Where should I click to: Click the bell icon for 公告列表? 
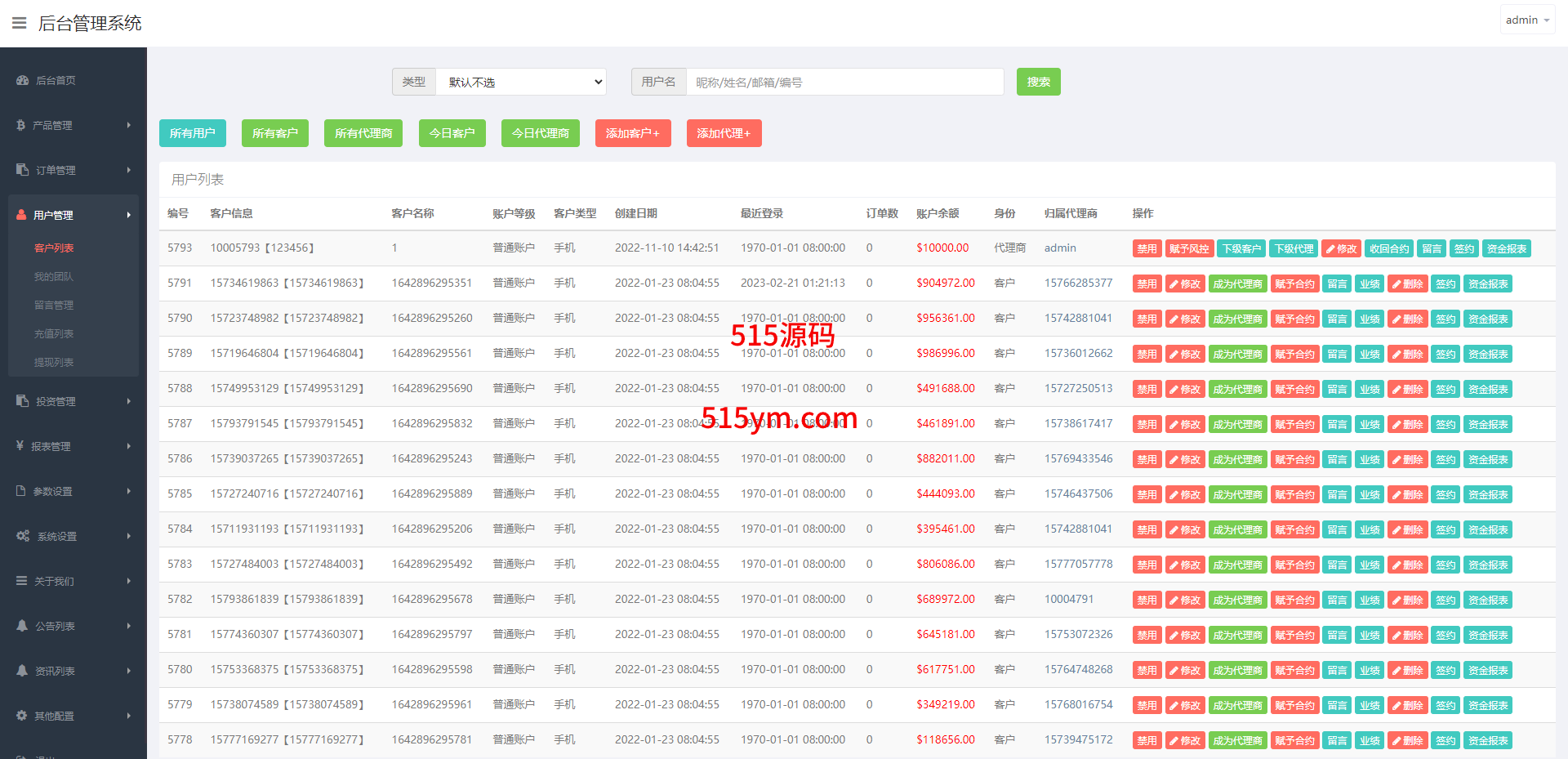coord(22,626)
